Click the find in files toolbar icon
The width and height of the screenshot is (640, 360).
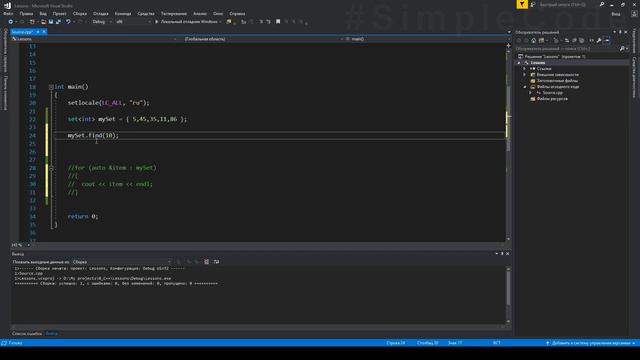coord(229,22)
